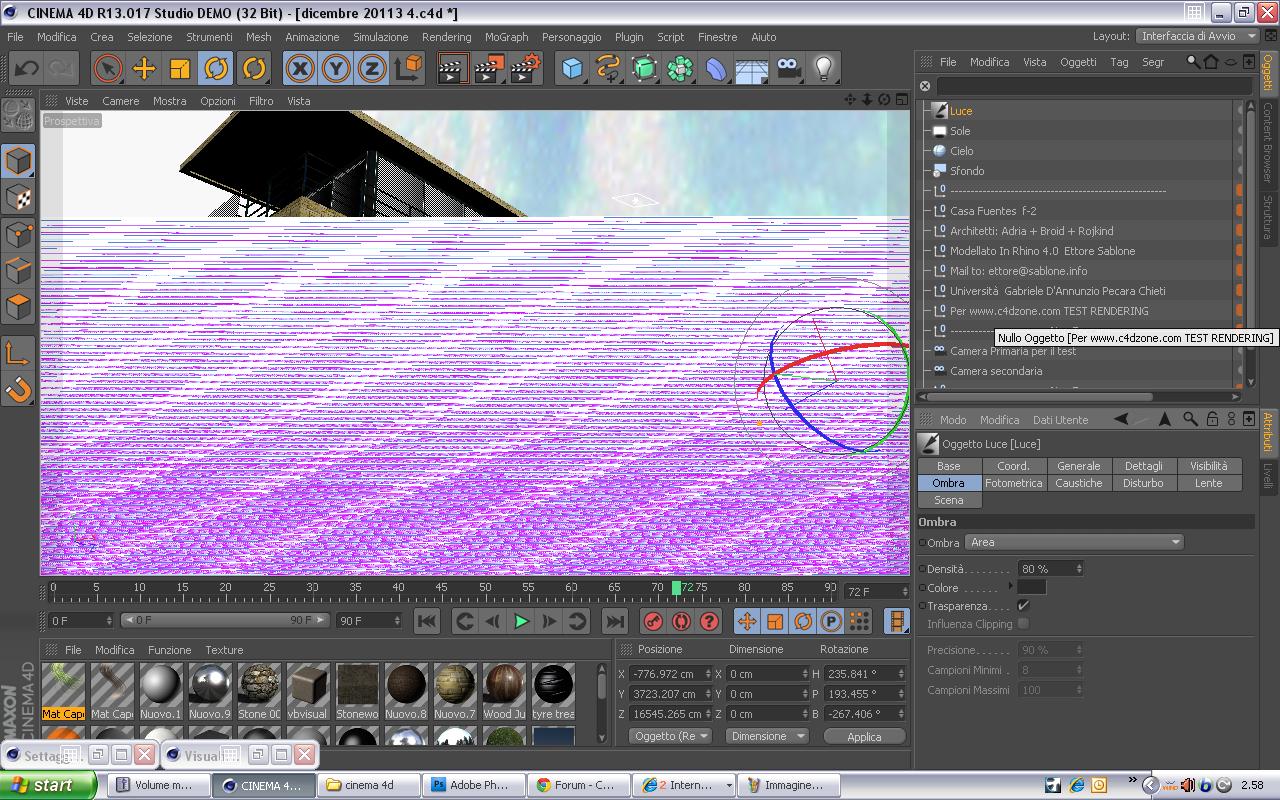1280x800 pixels.
Task: Enable Axis mode in left sidebar
Action: click(x=19, y=353)
